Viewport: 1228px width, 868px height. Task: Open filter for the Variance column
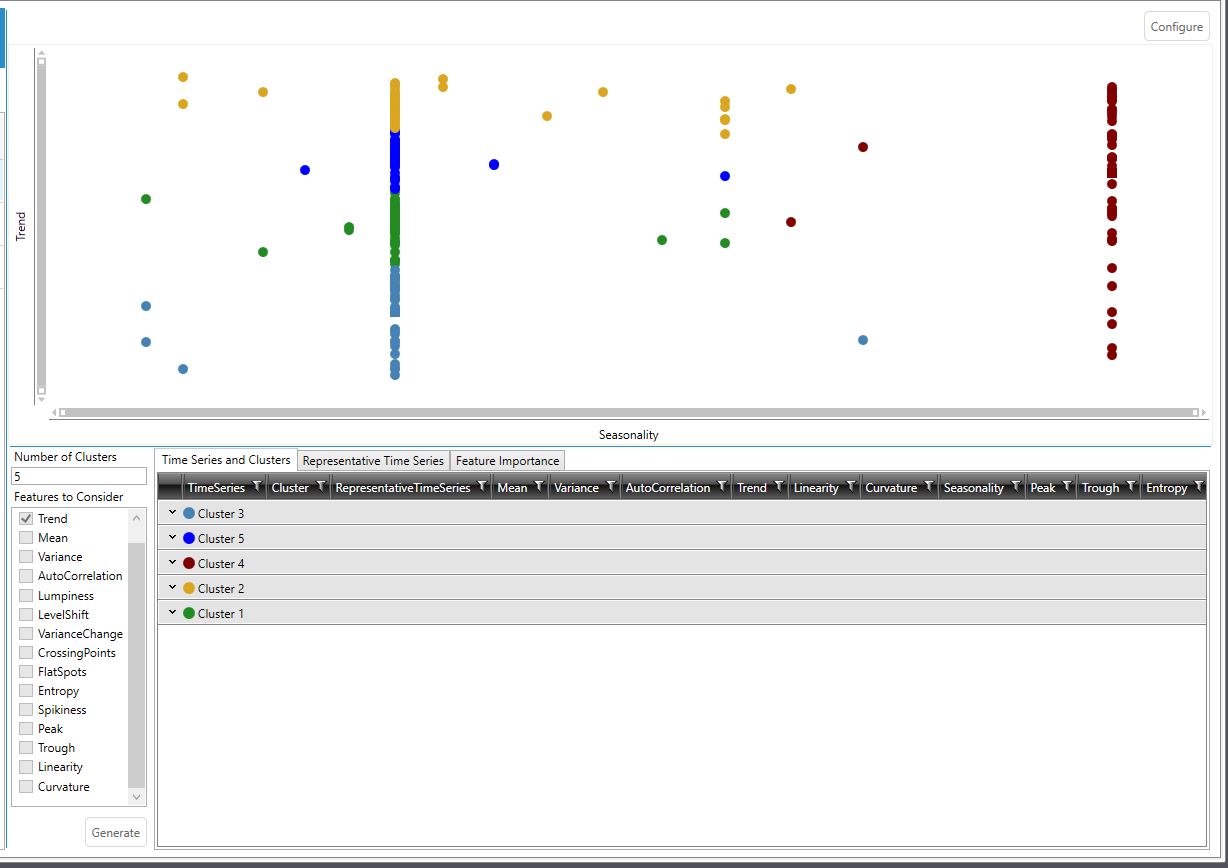(611, 486)
